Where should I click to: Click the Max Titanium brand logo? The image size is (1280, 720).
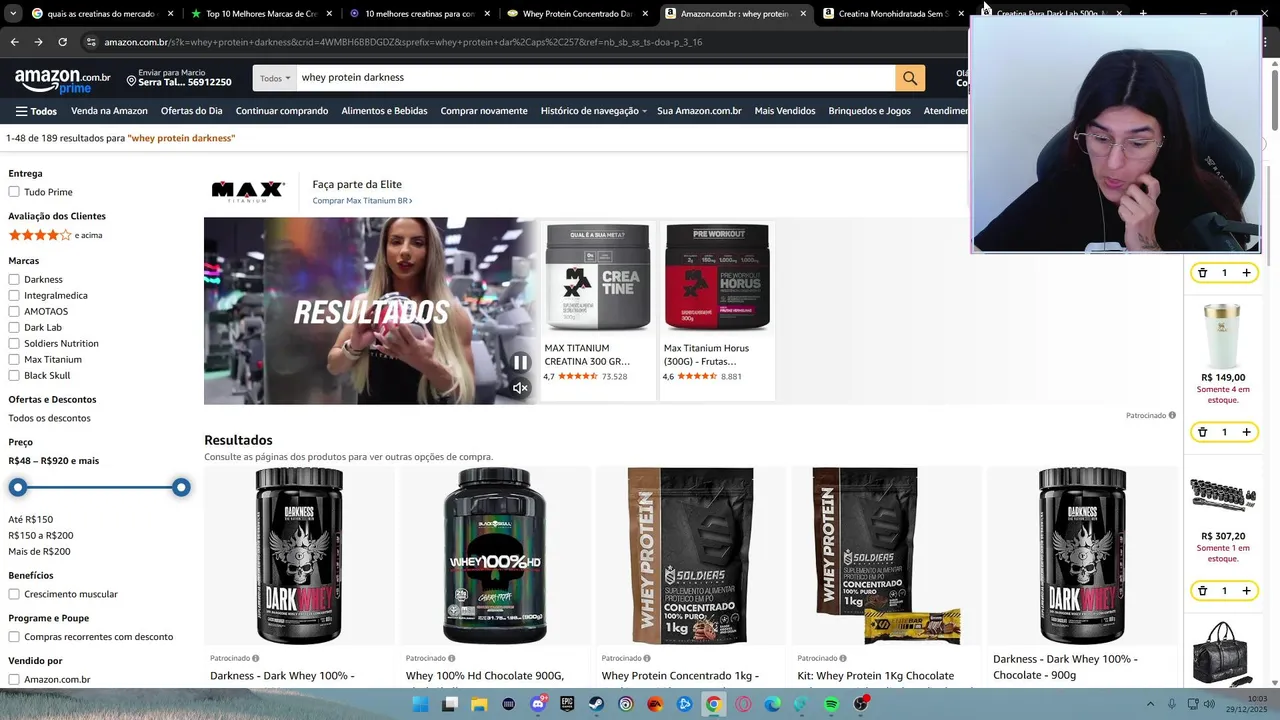[x=248, y=192]
